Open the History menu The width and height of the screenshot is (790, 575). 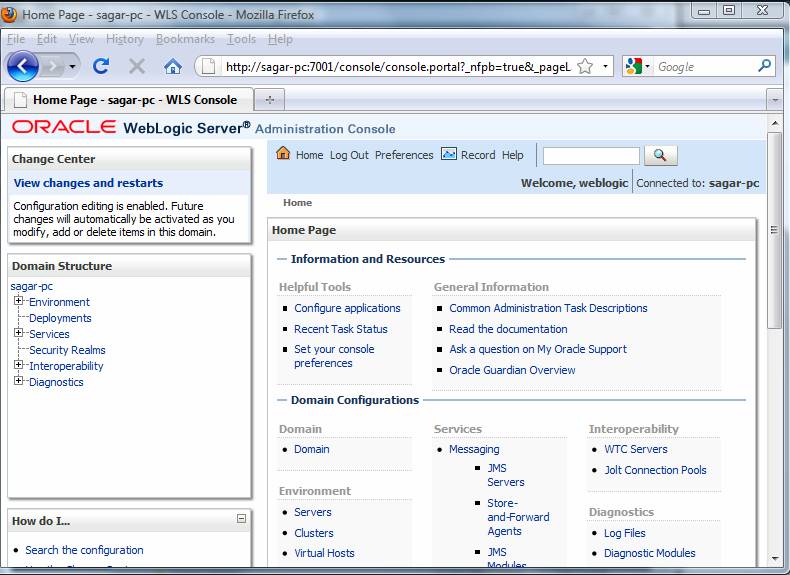tap(124, 39)
